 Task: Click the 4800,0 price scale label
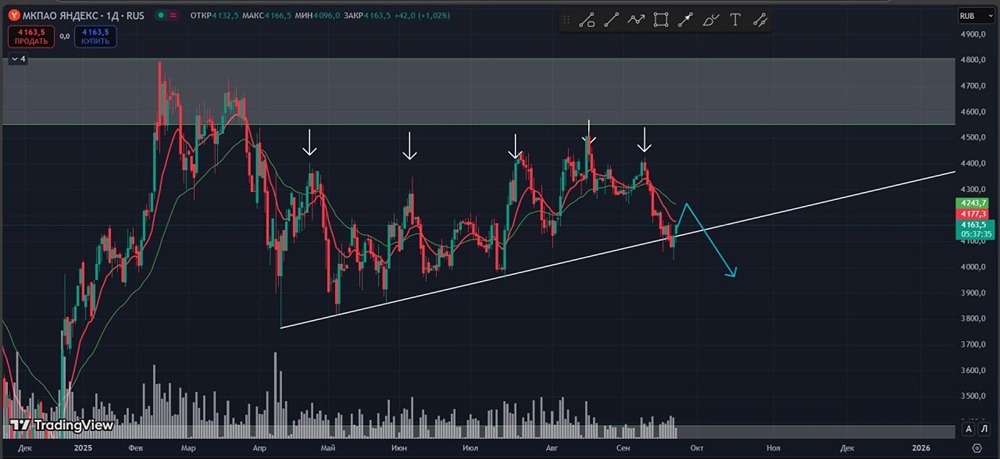click(x=973, y=60)
